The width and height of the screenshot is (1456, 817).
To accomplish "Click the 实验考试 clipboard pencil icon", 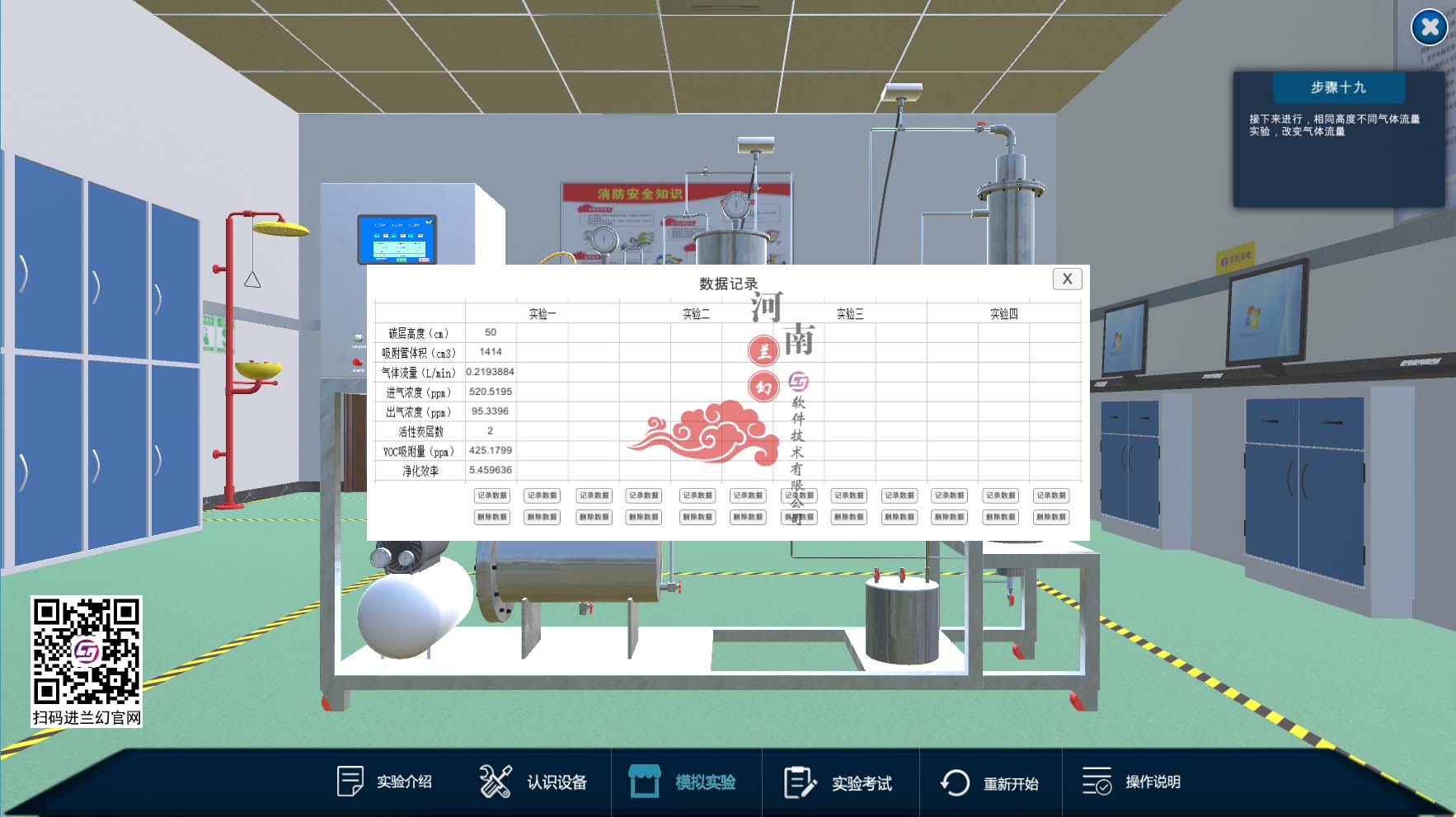I will 799,782.
